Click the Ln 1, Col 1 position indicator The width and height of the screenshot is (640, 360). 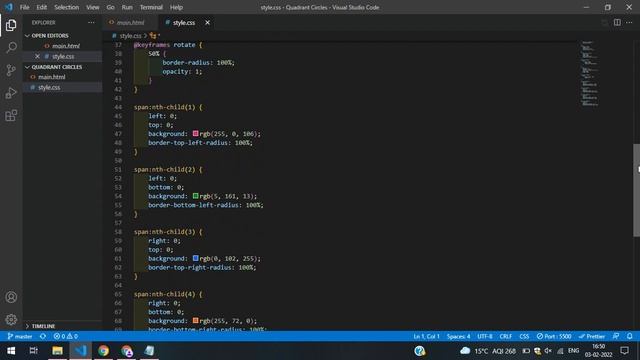click(x=427, y=336)
